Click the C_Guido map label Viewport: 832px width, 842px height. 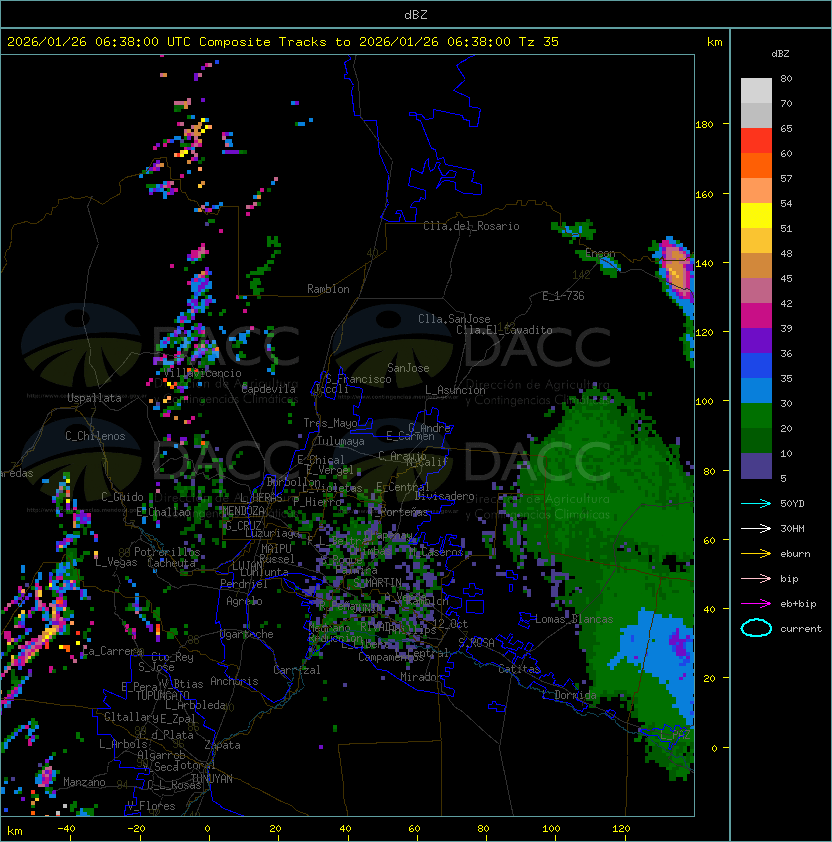click(x=122, y=497)
